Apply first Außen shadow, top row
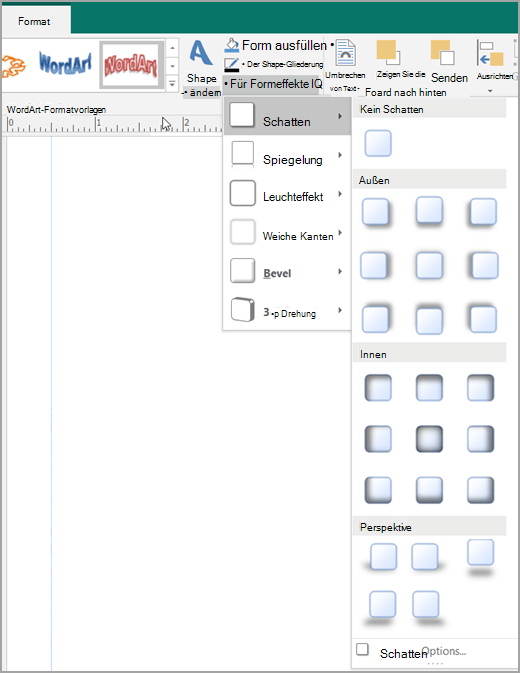520x673 pixels. (x=376, y=212)
